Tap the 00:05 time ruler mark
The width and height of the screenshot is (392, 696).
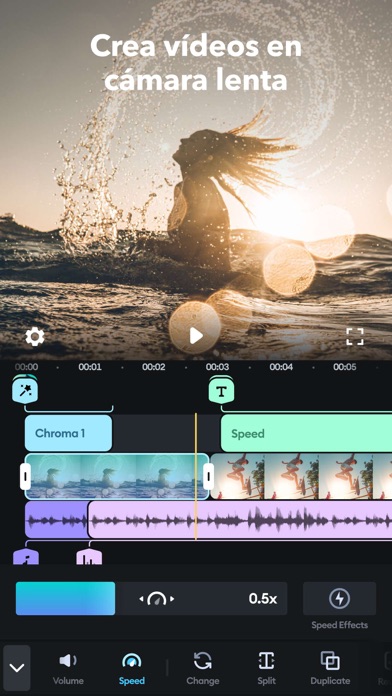(344, 367)
